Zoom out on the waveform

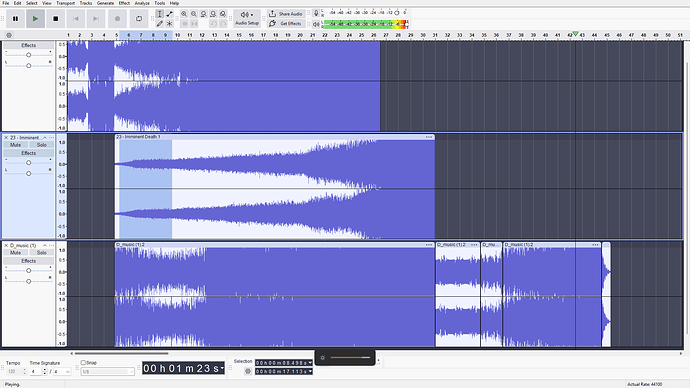(x=194, y=14)
